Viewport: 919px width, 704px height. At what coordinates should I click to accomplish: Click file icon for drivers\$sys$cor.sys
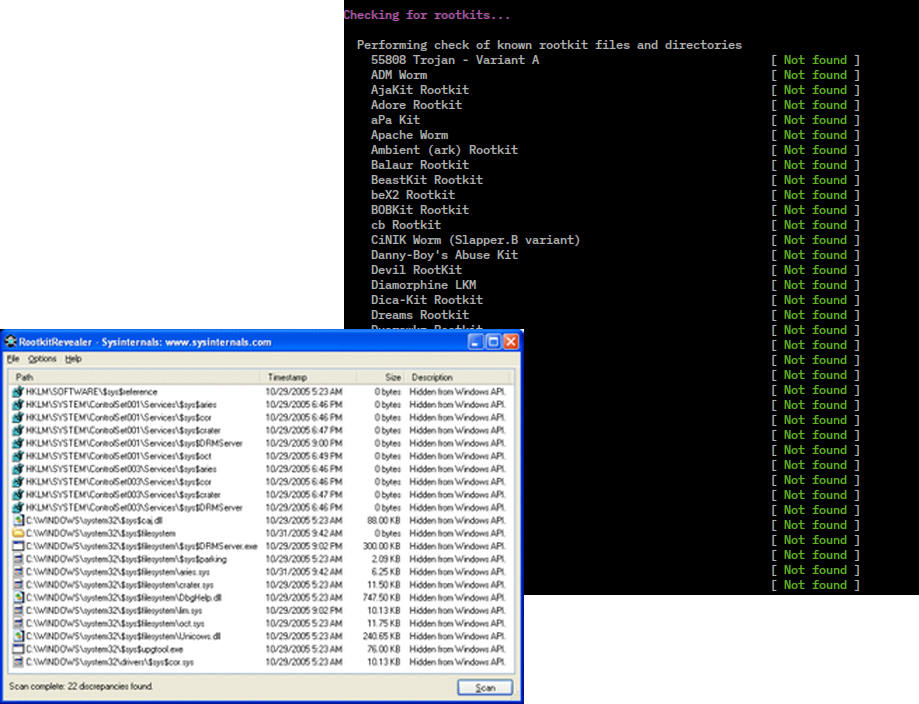18,662
